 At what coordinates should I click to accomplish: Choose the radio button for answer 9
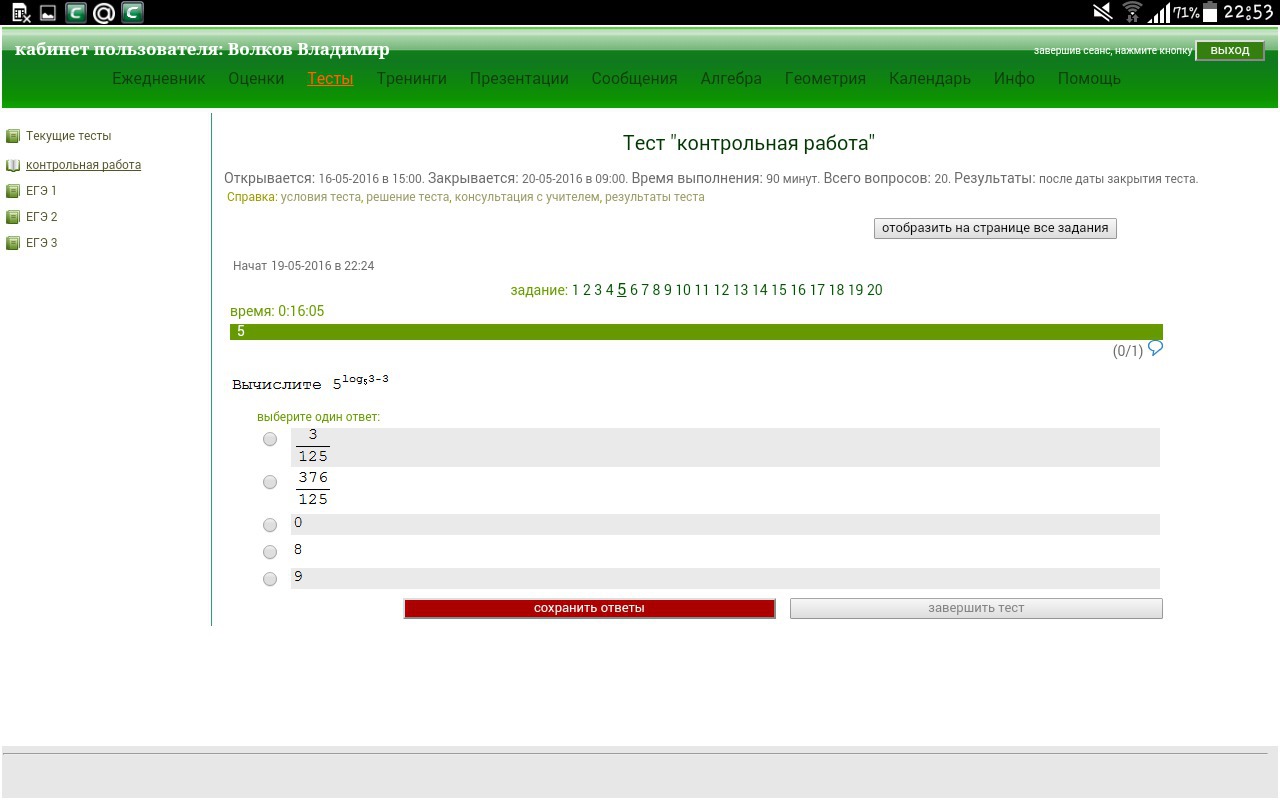270,579
